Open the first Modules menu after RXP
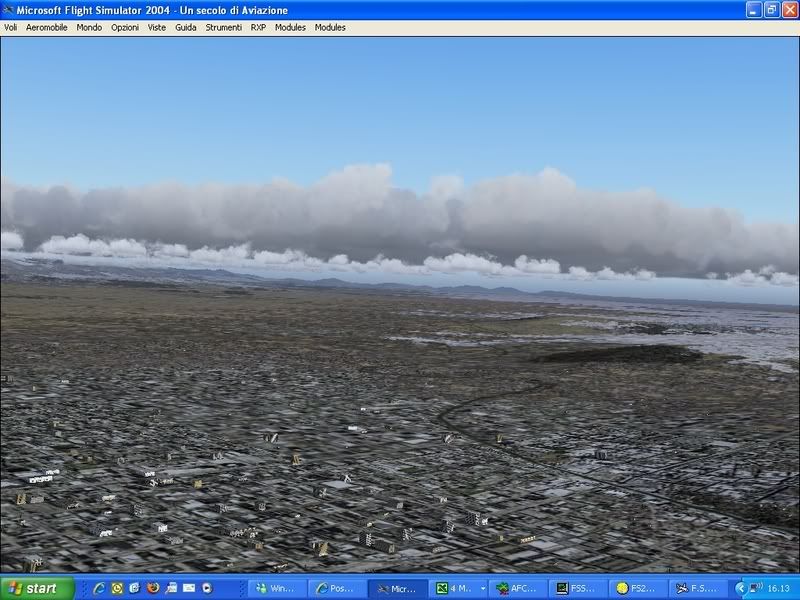The height and width of the screenshot is (600, 800). tap(290, 28)
